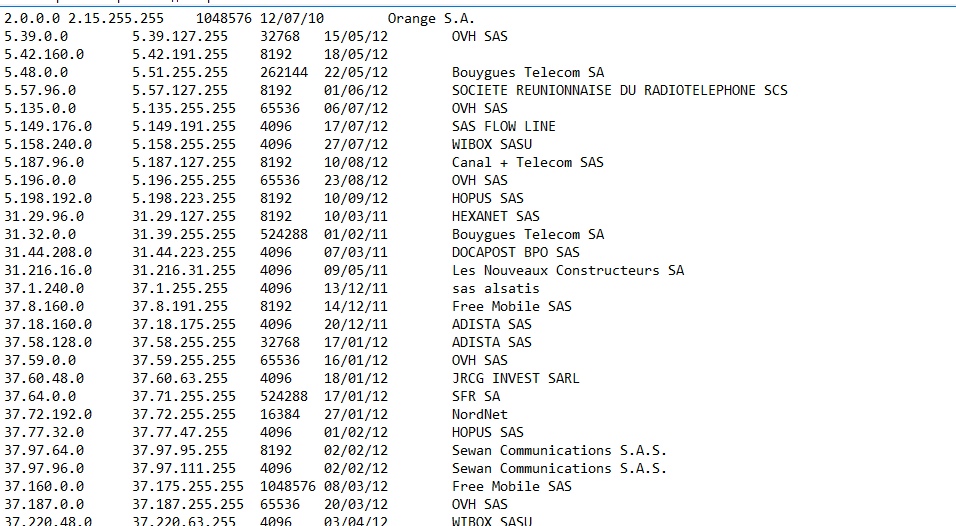Select 'Bouygues Telecom SA' in the 5.48.0.0 row
This screenshot has height=526, width=956.
pyautogui.click(x=528, y=73)
